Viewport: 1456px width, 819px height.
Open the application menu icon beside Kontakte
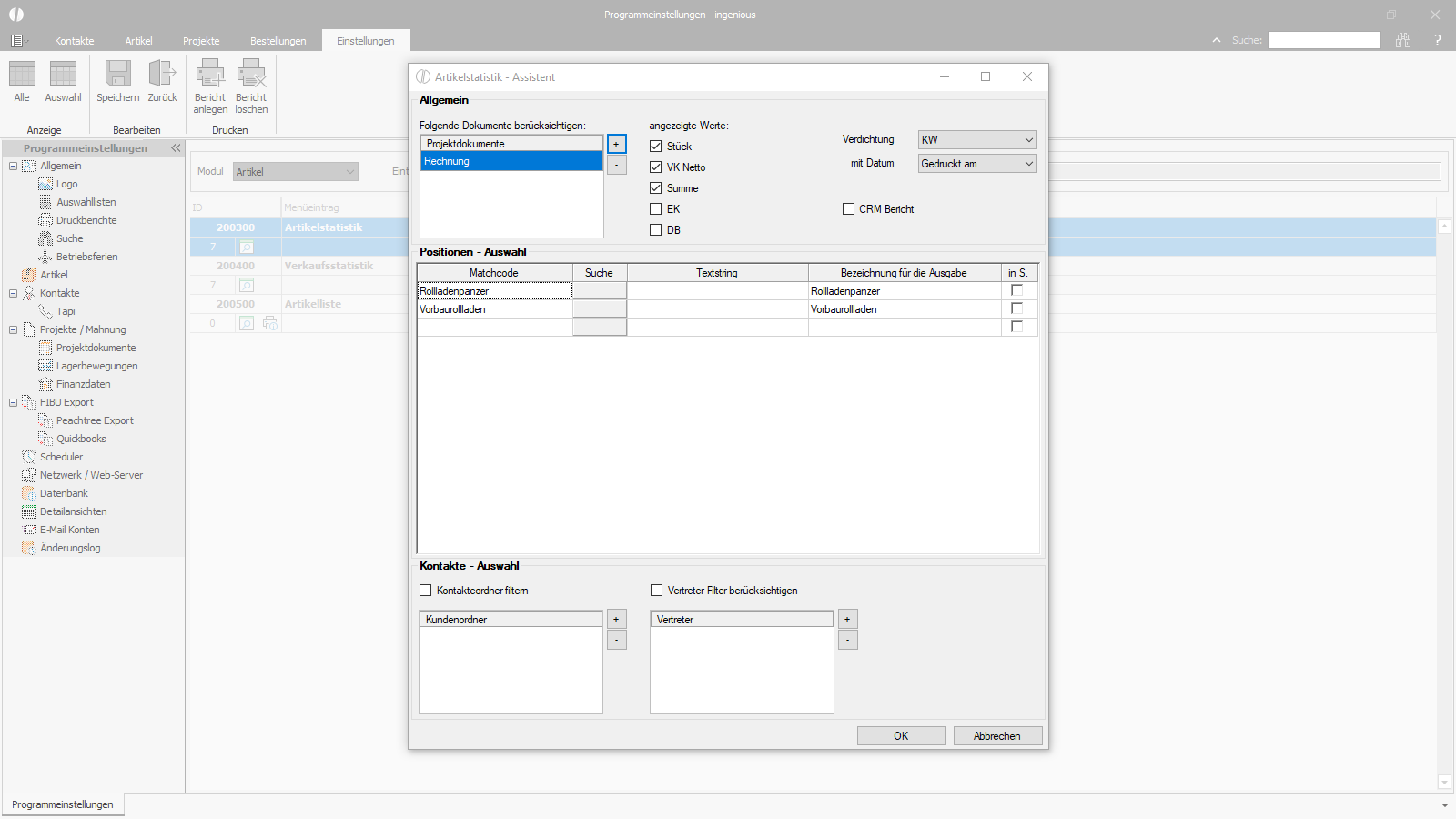pyautogui.click(x=17, y=41)
